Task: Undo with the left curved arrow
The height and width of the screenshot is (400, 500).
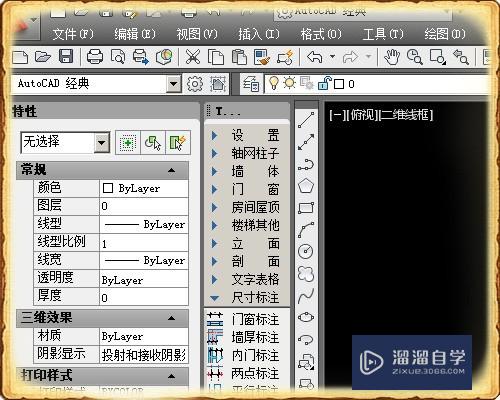Action: point(315,57)
